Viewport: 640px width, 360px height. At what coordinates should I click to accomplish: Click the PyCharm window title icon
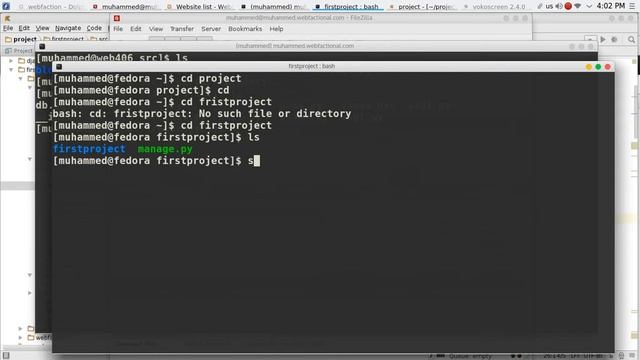click(7, 18)
